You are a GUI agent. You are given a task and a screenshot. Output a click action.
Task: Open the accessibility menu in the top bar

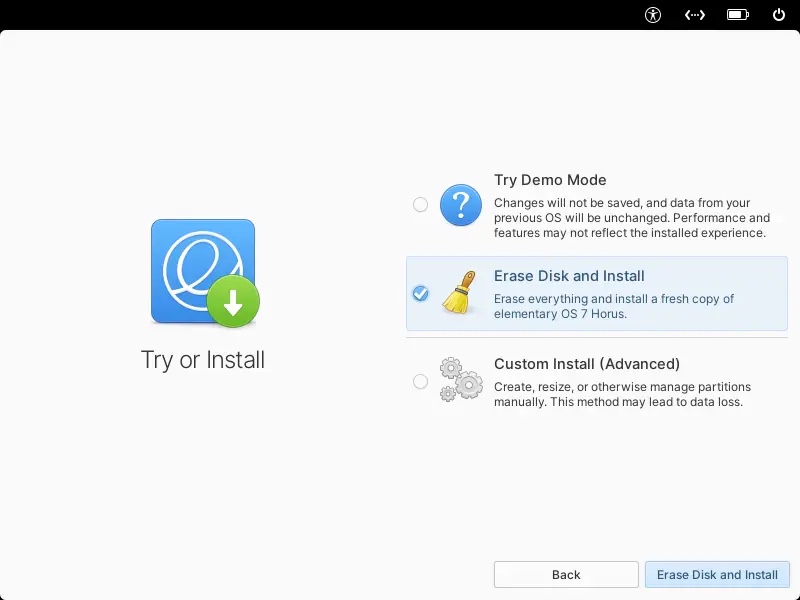[652, 15]
